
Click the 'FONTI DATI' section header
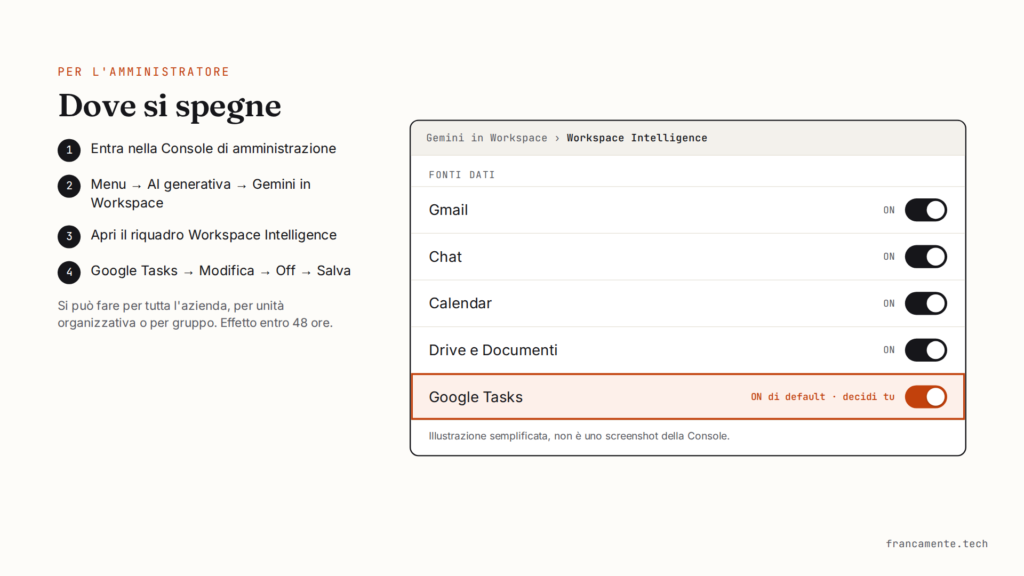tap(462, 175)
